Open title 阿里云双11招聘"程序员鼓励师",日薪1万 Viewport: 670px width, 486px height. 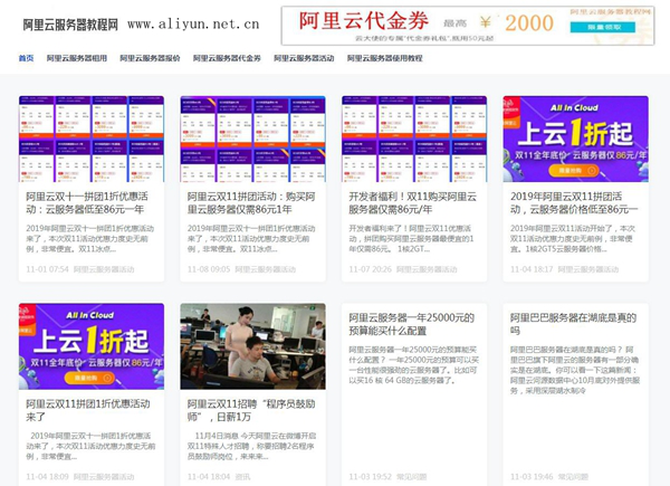pos(251,410)
